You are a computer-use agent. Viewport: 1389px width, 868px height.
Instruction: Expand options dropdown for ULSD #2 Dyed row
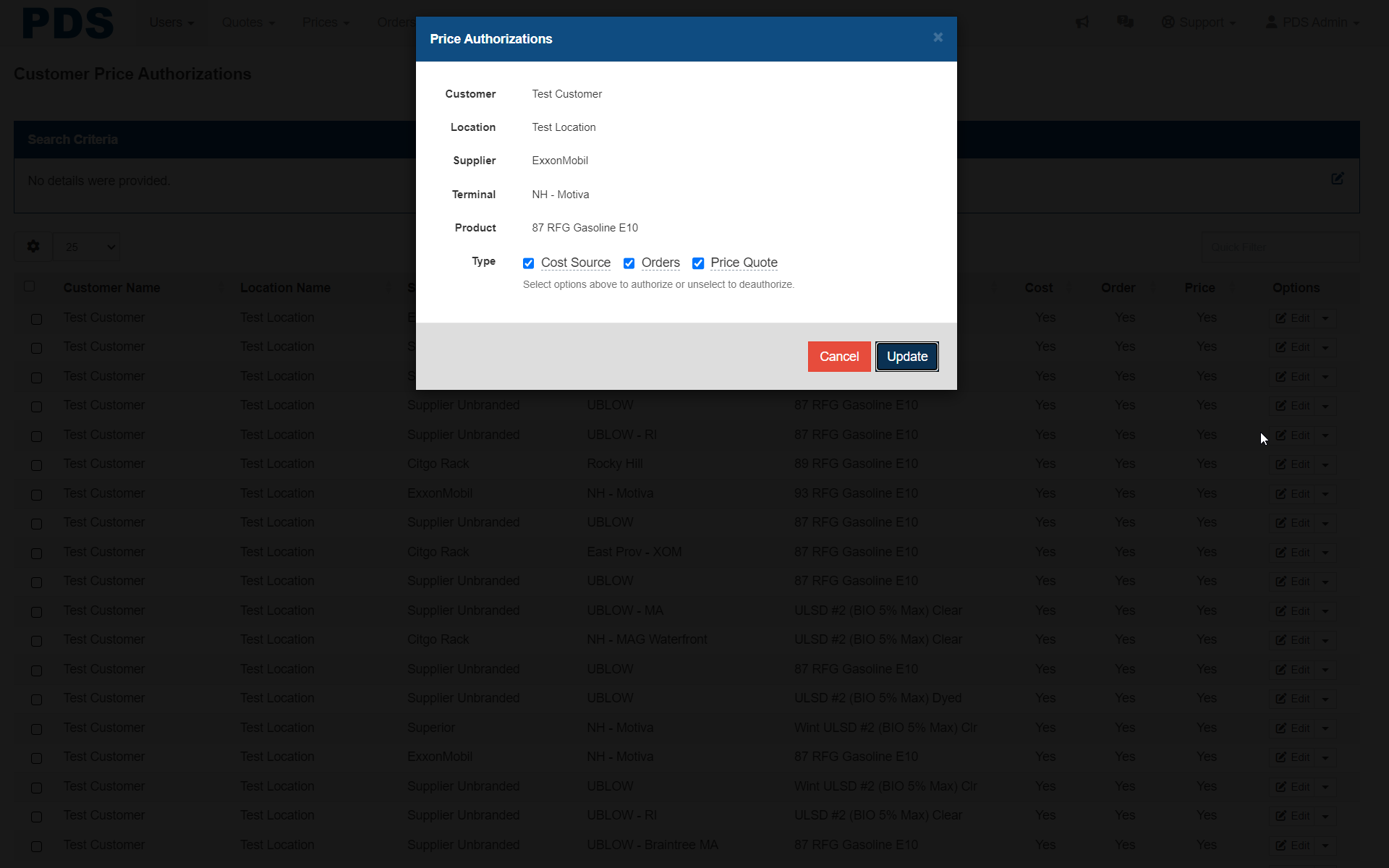[1325, 699]
